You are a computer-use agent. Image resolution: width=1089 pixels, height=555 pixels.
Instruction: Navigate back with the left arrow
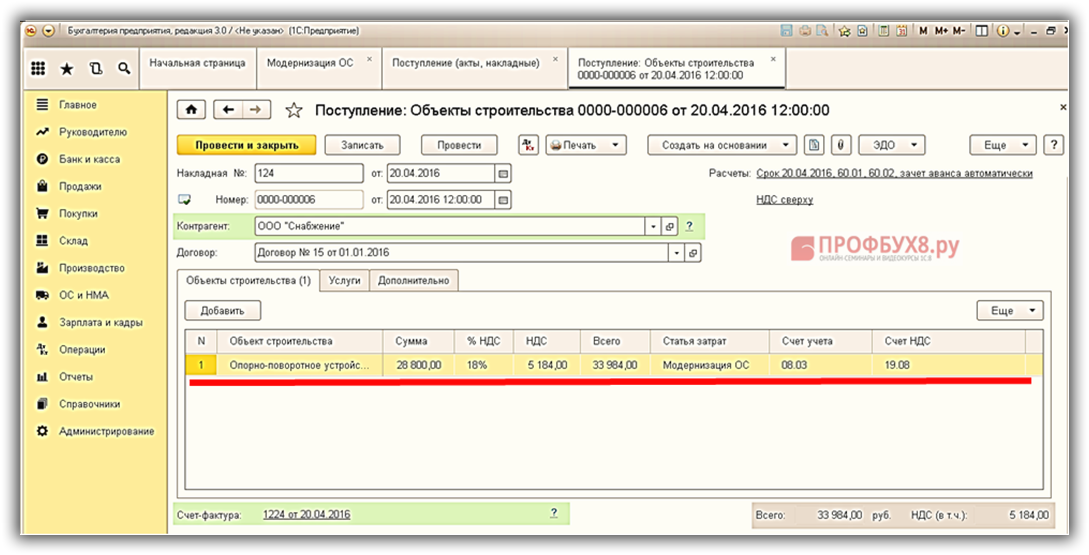pyautogui.click(x=228, y=110)
